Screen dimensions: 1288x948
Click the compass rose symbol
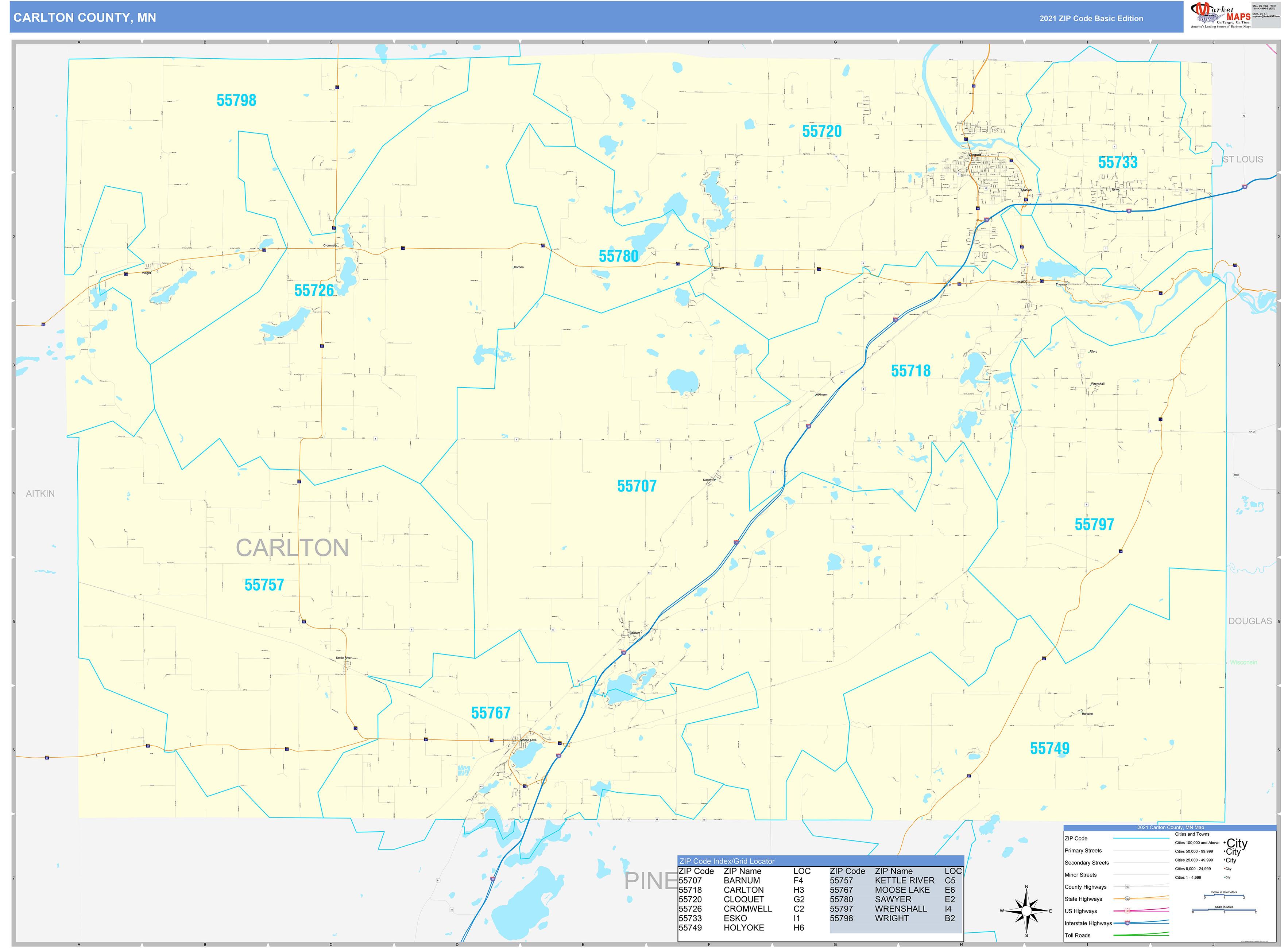(x=1026, y=911)
